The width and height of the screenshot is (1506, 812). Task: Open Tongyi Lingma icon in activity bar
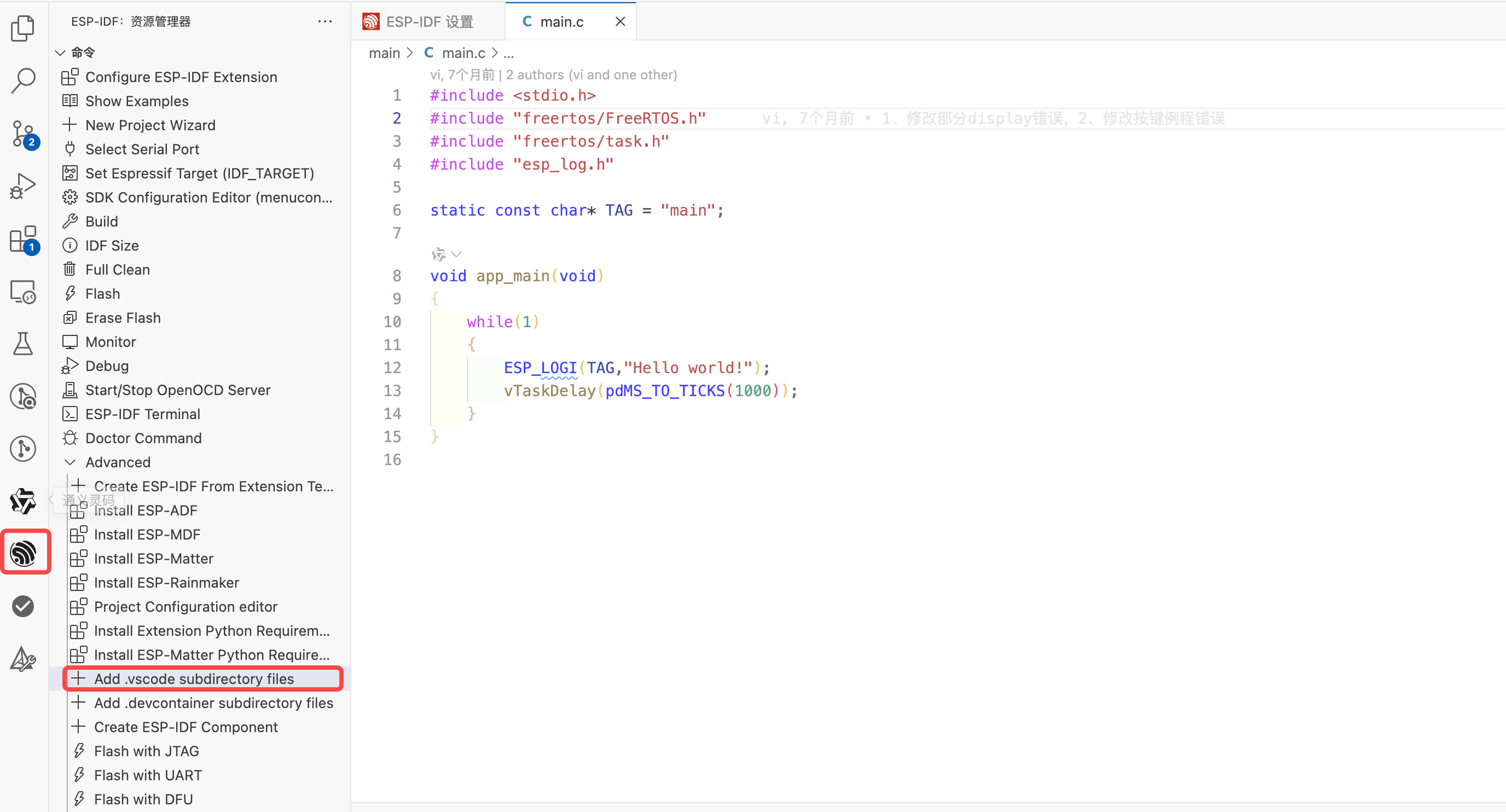[x=23, y=501]
